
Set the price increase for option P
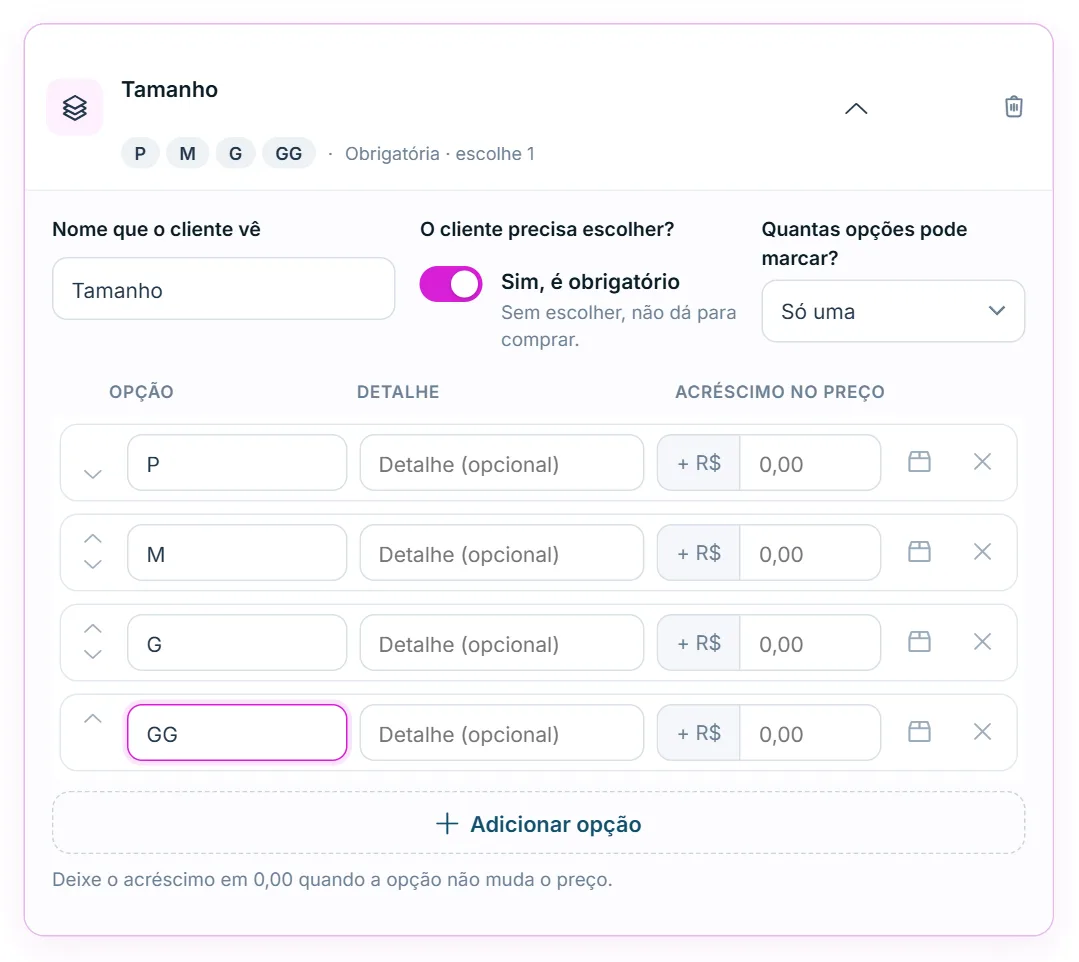click(x=810, y=463)
